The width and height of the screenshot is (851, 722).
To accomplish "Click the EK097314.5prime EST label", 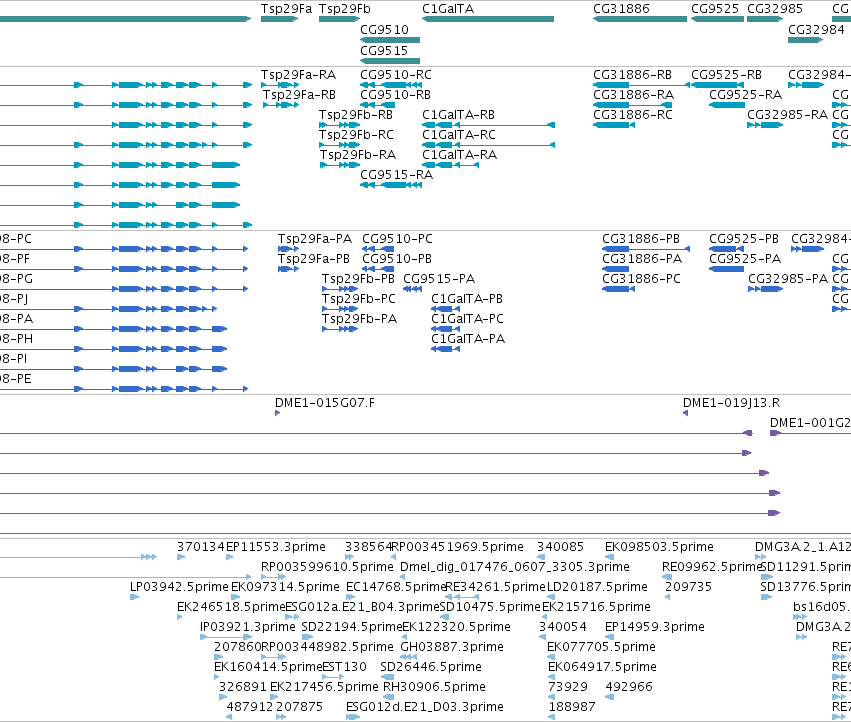I will [285, 587].
